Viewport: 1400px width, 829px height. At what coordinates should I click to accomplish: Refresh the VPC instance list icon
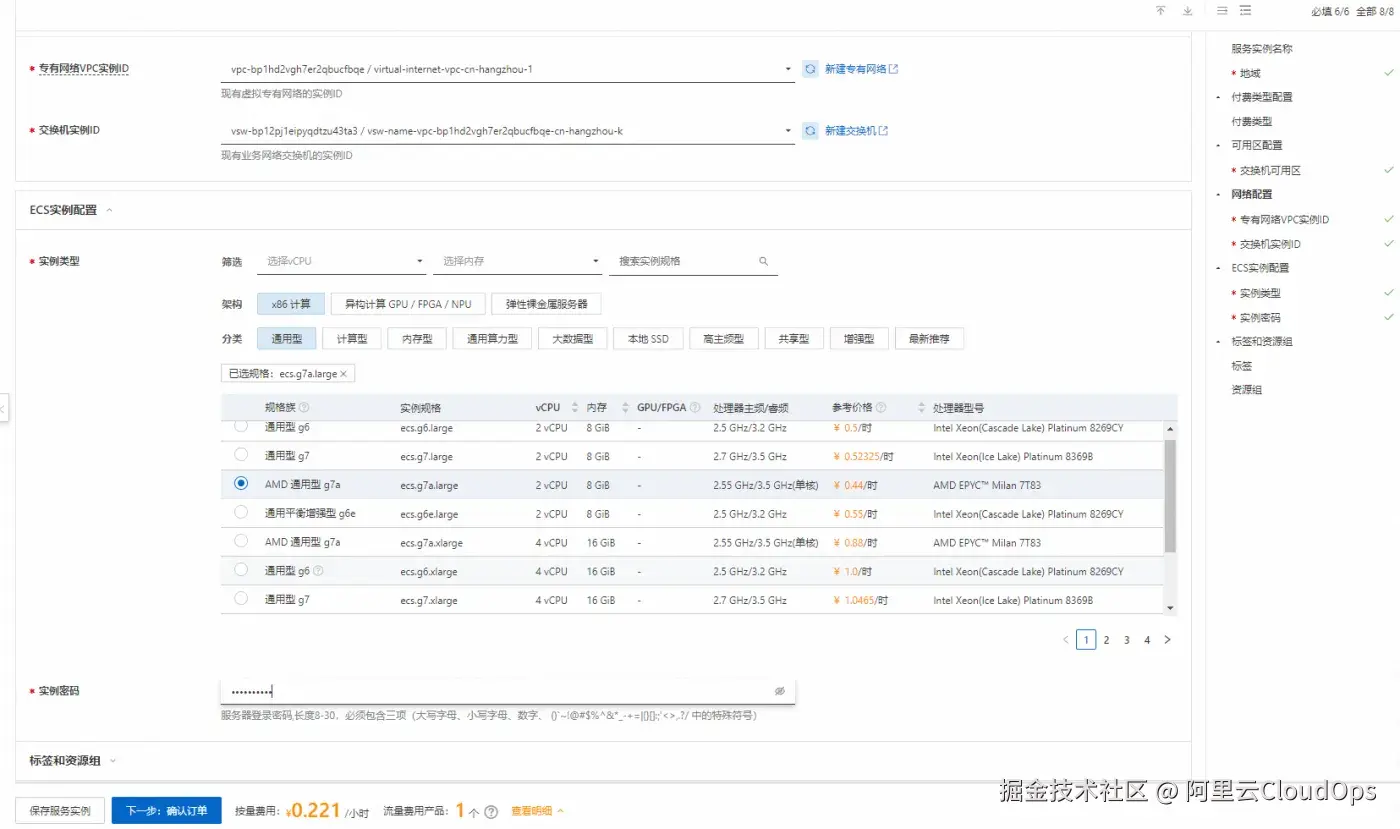tap(811, 69)
